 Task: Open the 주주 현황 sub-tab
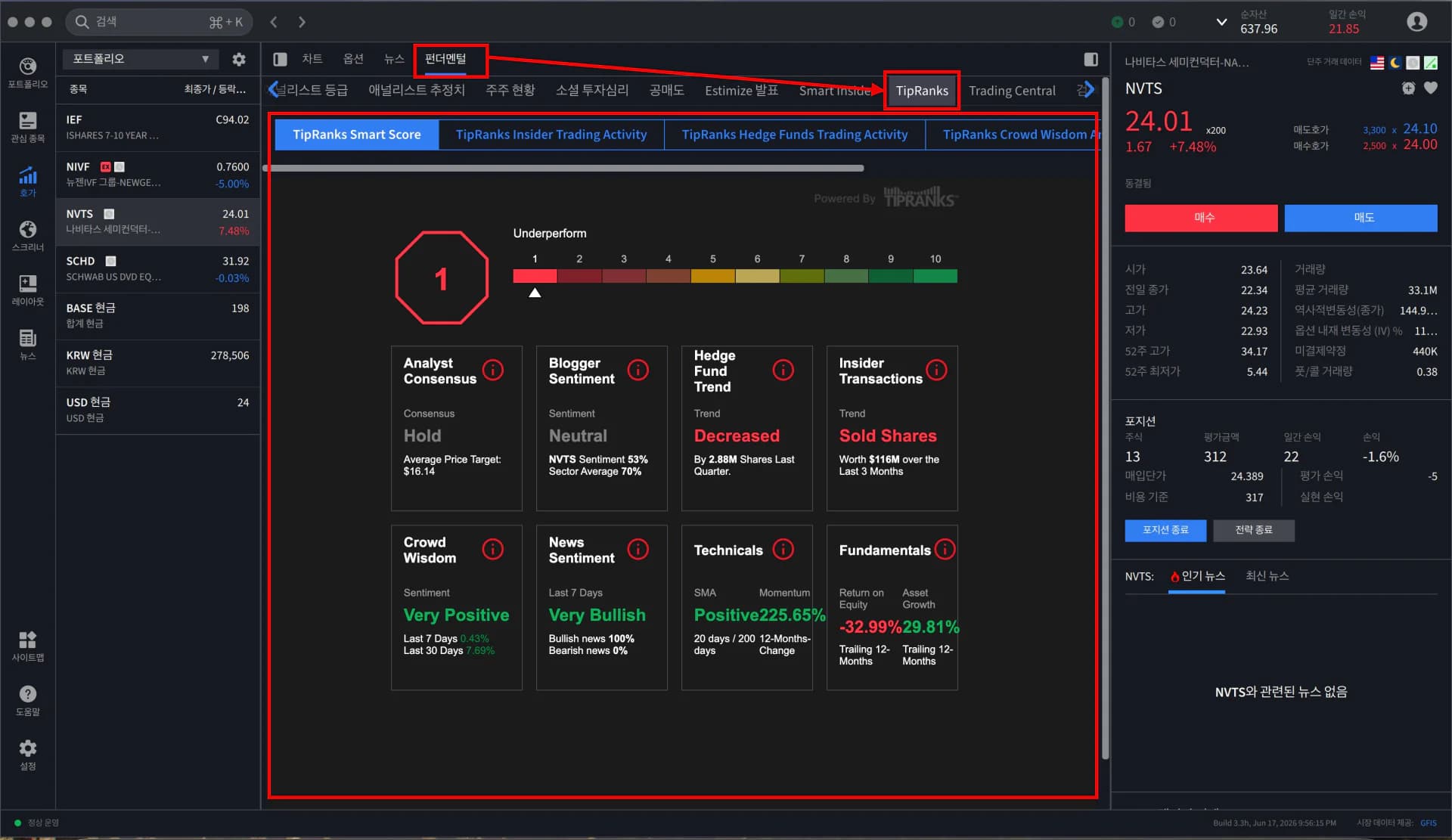point(510,90)
